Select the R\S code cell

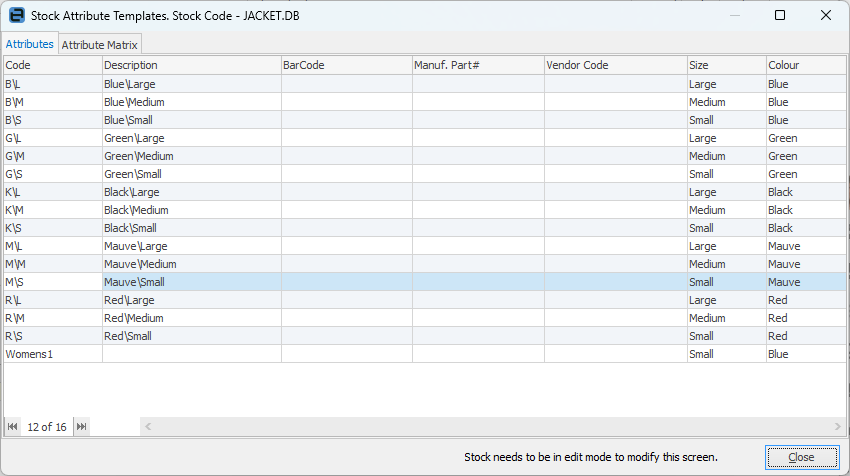(53, 336)
